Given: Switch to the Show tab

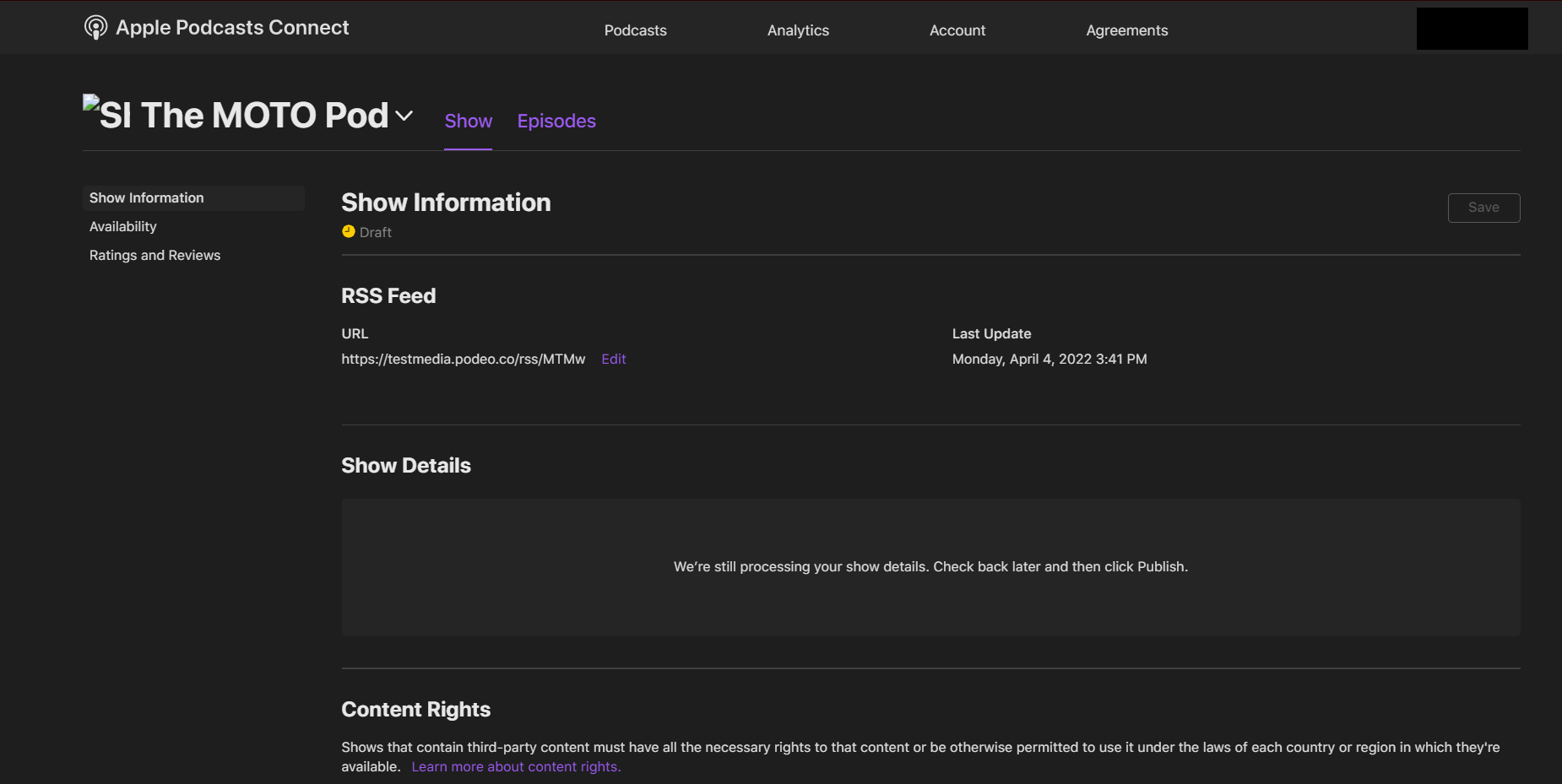Looking at the screenshot, I should (469, 122).
